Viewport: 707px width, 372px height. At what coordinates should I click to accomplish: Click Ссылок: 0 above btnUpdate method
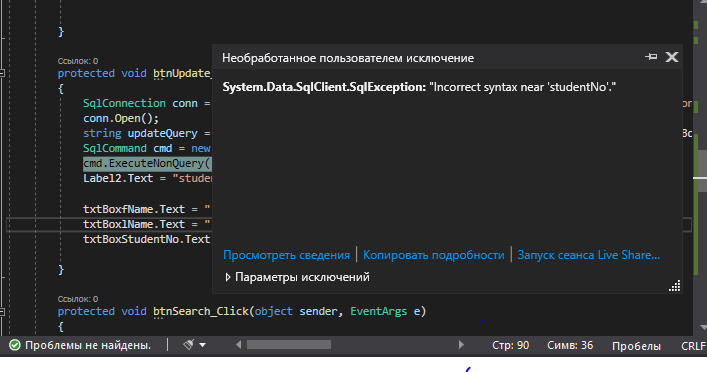(78, 61)
